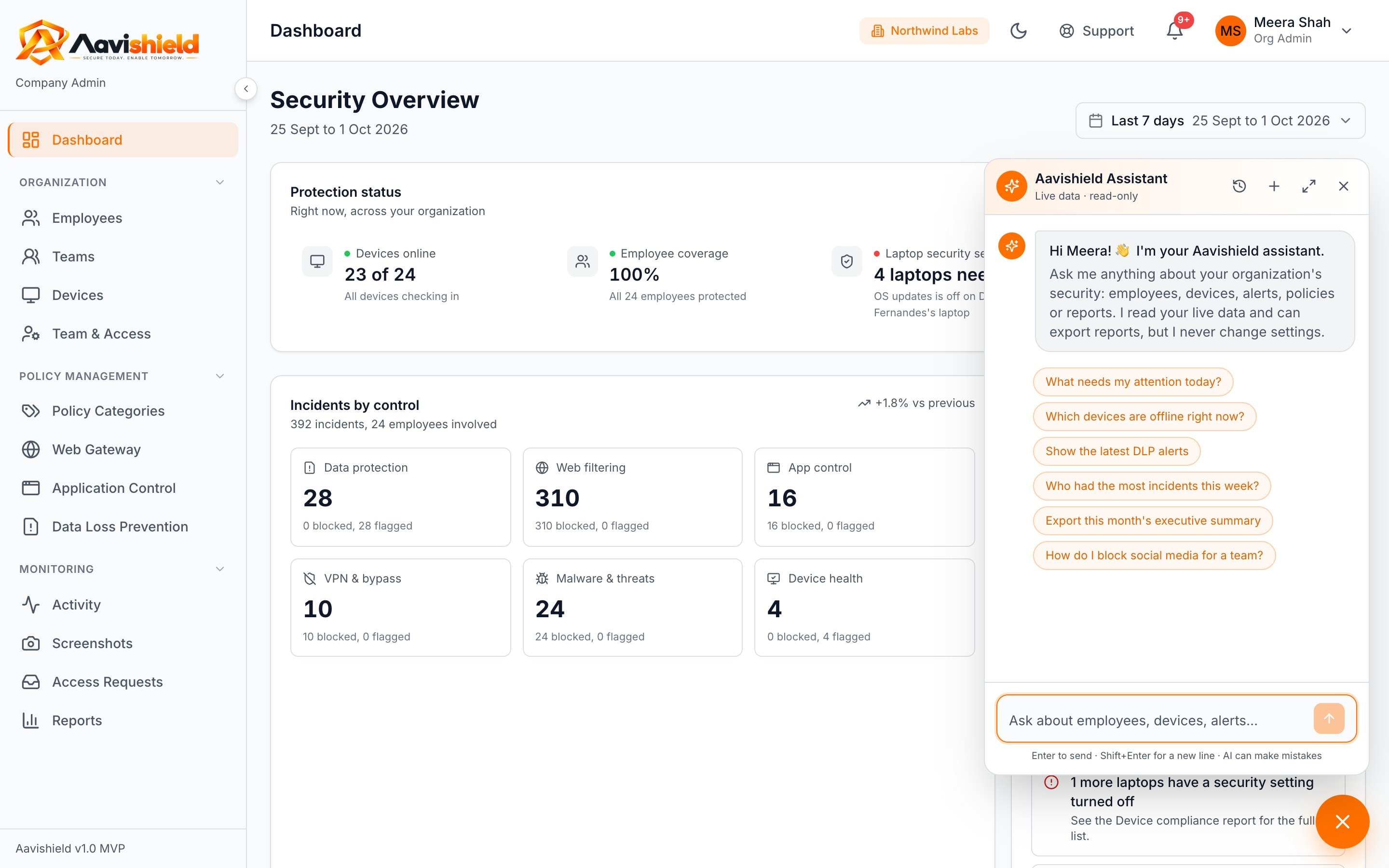Collapse the sidebar with the arrow button
The height and width of the screenshot is (868, 1389).
point(245,88)
